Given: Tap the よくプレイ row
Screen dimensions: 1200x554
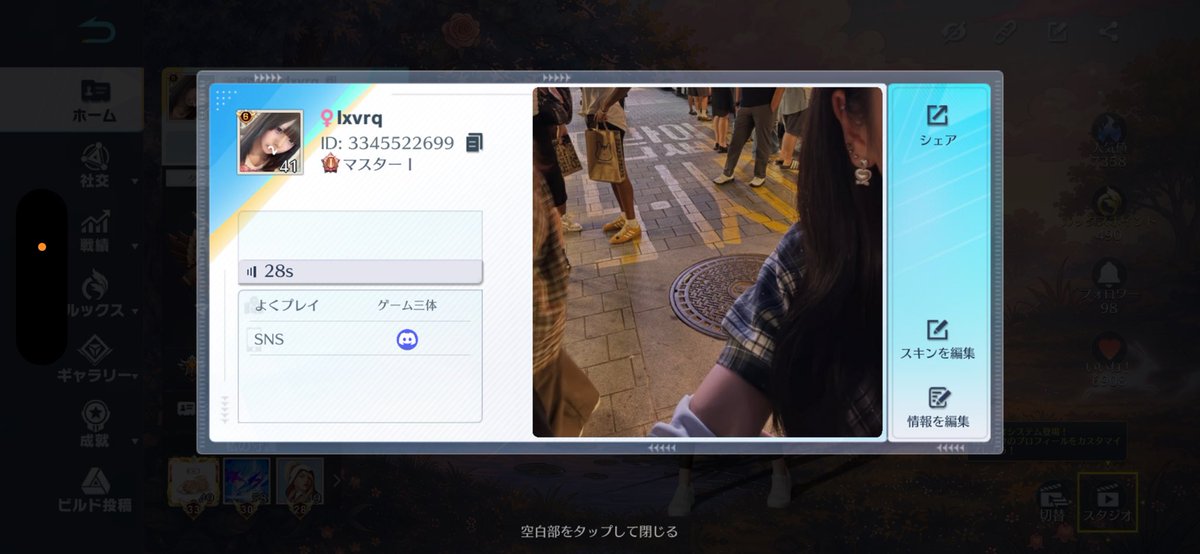Looking at the screenshot, I should [358, 305].
